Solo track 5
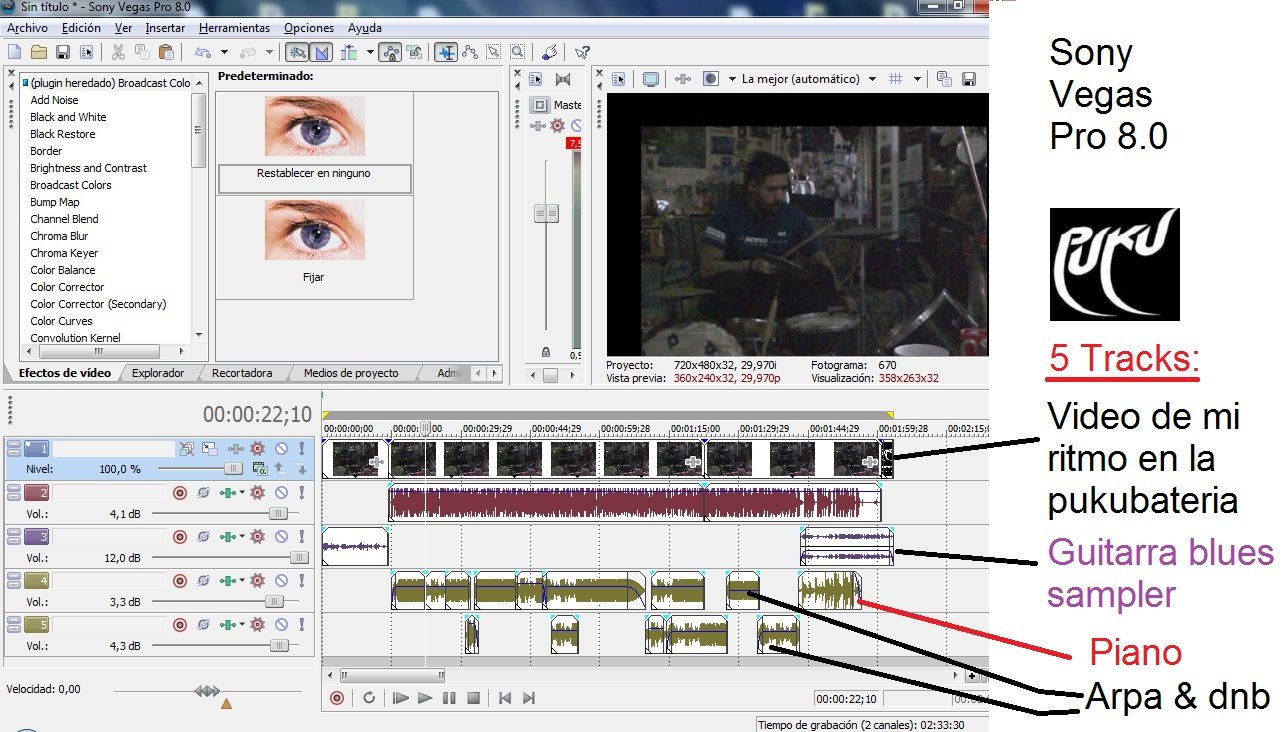This screenshot has height=732, width=1286. 301,624
